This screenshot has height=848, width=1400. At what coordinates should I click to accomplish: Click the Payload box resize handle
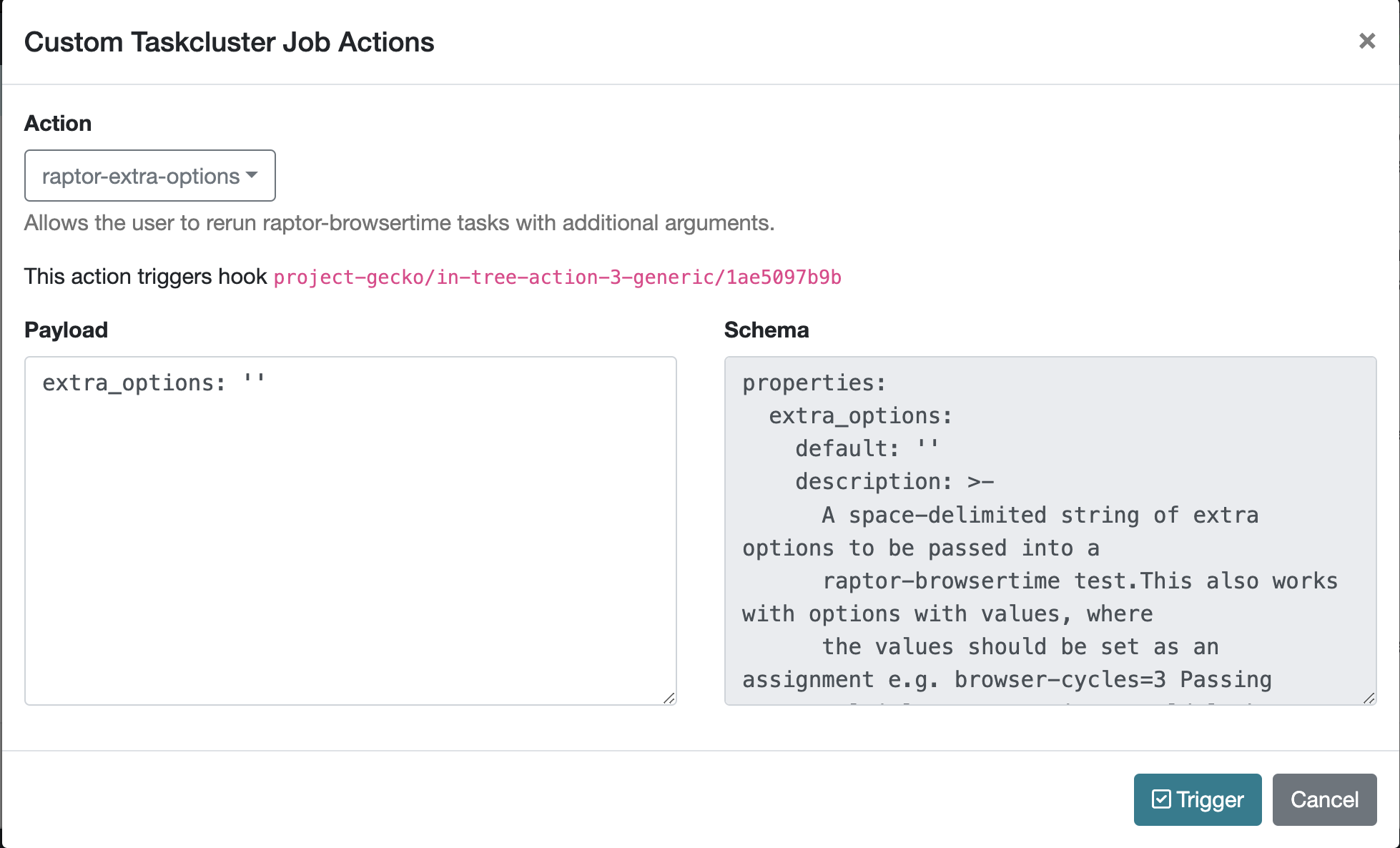669,698
